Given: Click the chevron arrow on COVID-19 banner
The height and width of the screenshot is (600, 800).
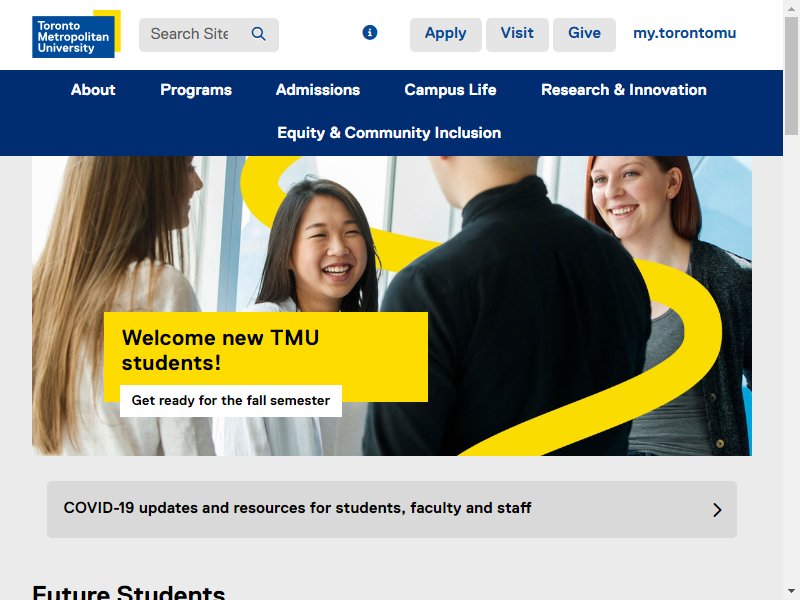Looking at the screenshot, I should click(x=717, y=510).
